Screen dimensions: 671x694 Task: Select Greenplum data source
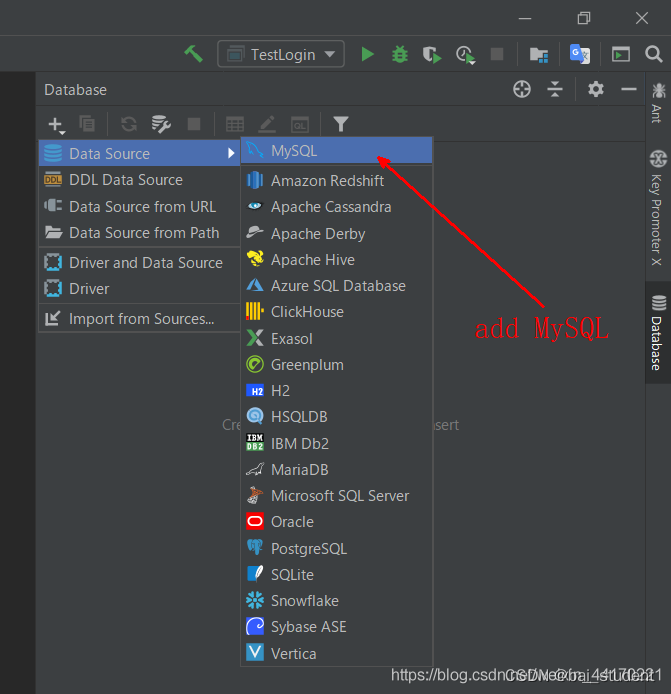click(336, 364)
